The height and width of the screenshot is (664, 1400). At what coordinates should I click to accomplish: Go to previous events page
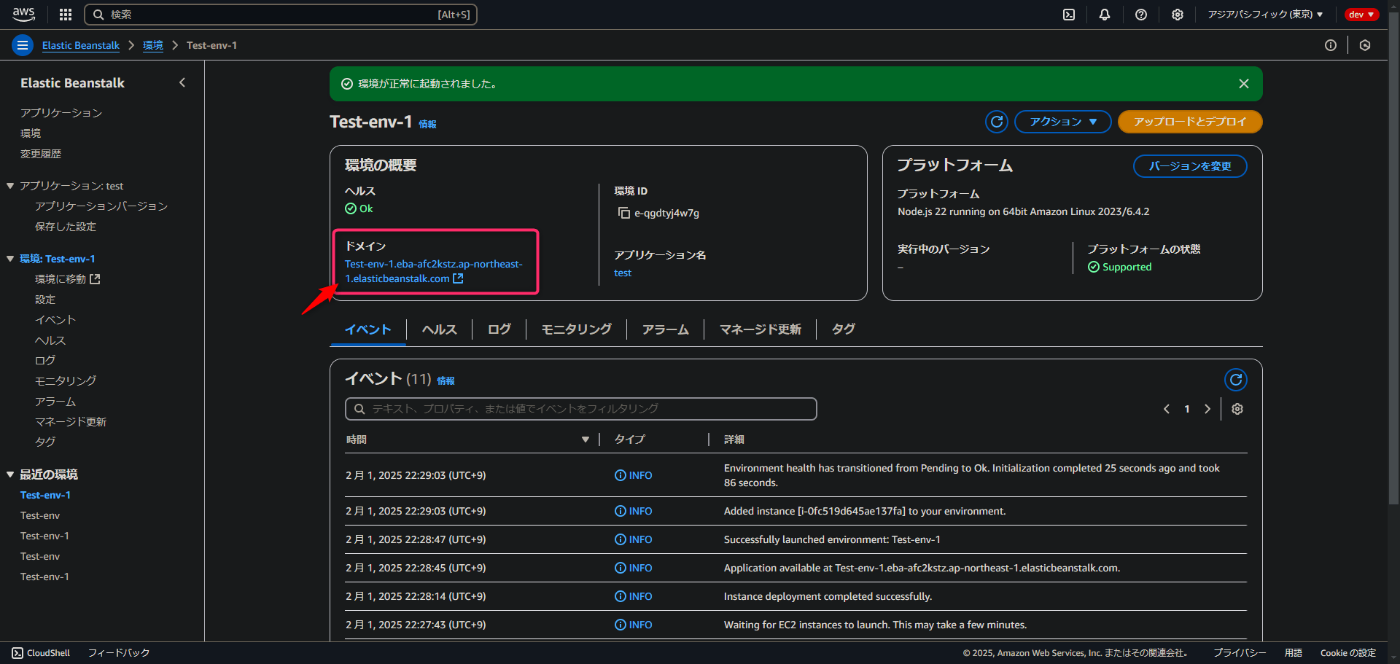1166,409
